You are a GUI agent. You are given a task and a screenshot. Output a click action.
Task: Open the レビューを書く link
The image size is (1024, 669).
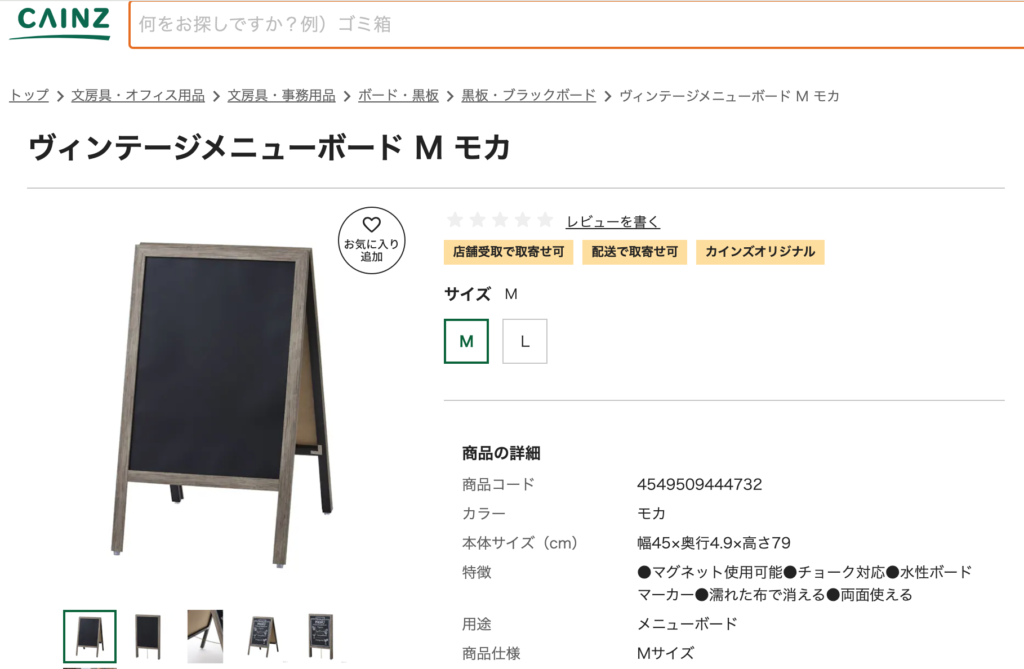tap(613, 222)
